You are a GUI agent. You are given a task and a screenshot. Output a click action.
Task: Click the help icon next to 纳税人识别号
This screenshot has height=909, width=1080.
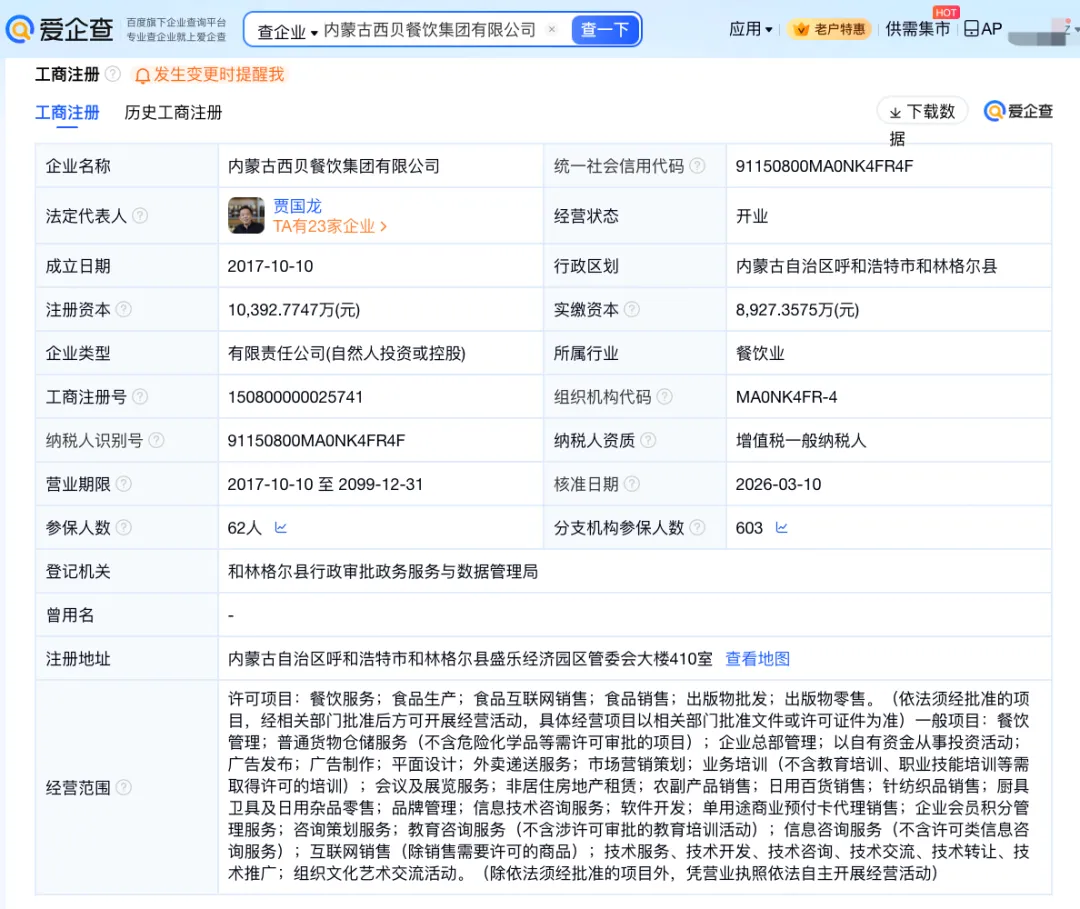156,440
